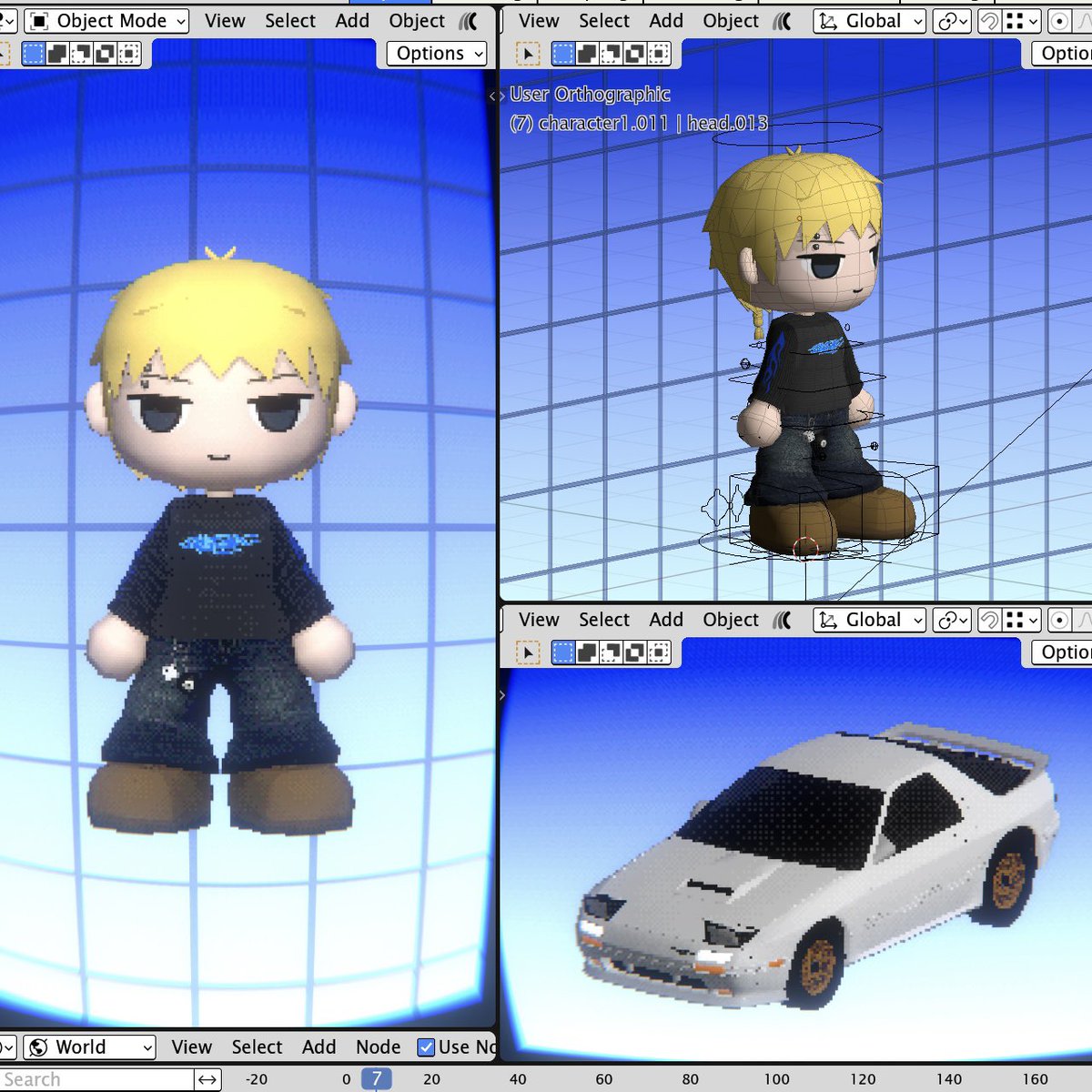Click header icon after Object in left viewport
1092x1092 pixels.
[x=468, y=21]
